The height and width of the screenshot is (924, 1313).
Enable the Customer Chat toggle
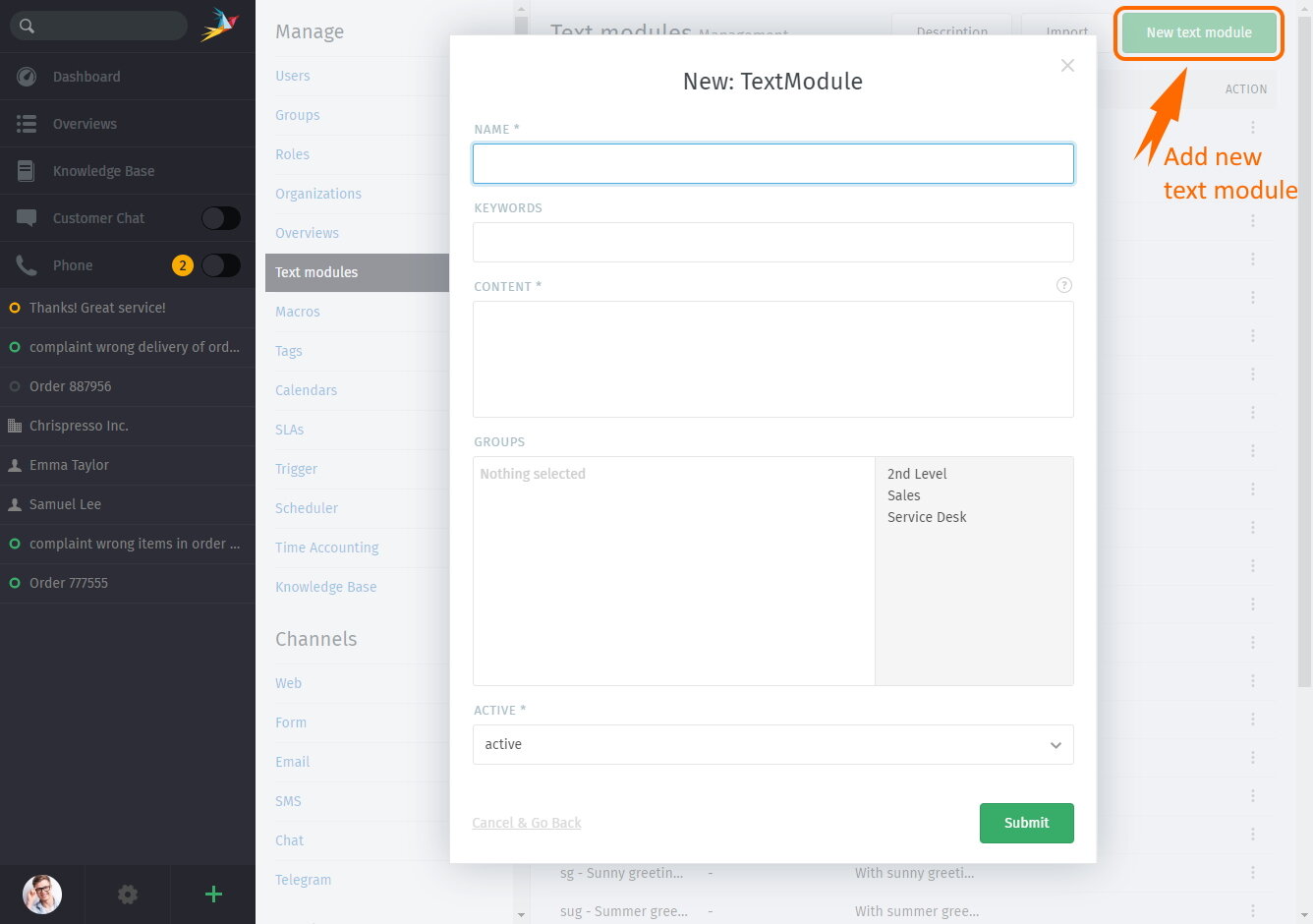coord(220,217)
